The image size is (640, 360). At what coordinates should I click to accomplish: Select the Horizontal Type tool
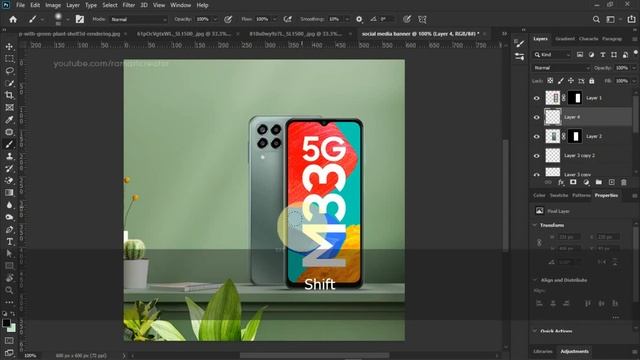(9, 242)
